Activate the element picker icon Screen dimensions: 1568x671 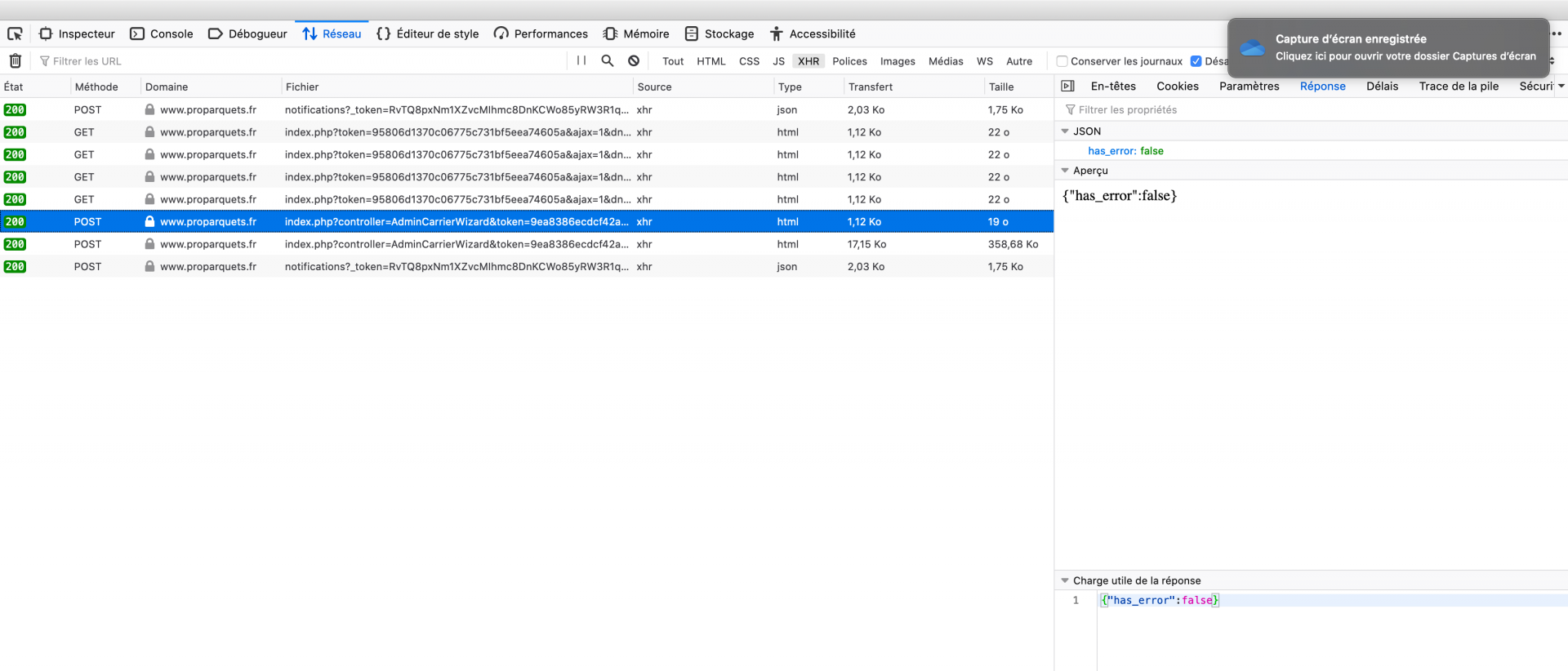[15, 33]
